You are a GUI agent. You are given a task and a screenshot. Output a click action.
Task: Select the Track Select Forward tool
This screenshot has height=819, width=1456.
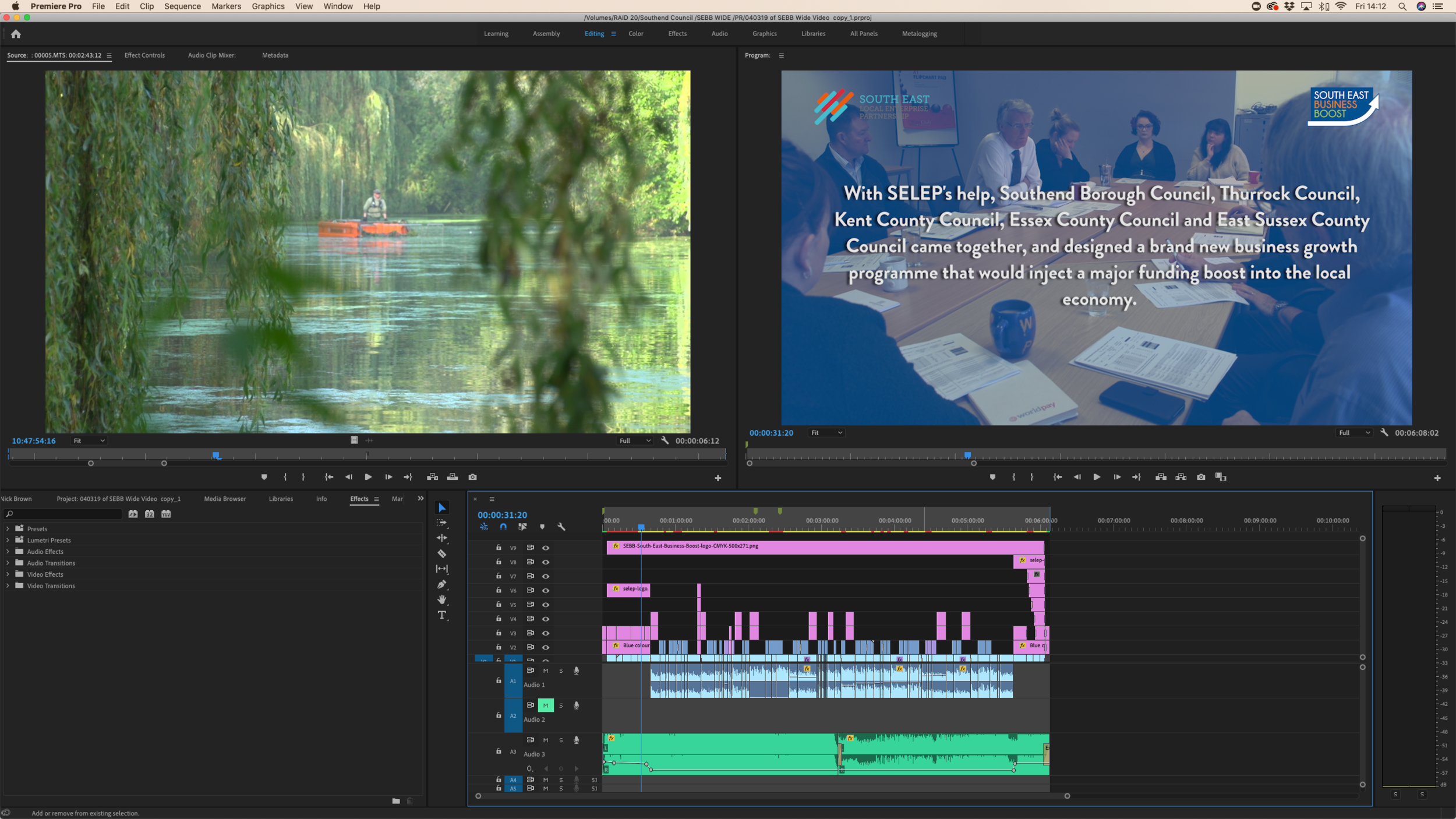[x=442, y=523]
